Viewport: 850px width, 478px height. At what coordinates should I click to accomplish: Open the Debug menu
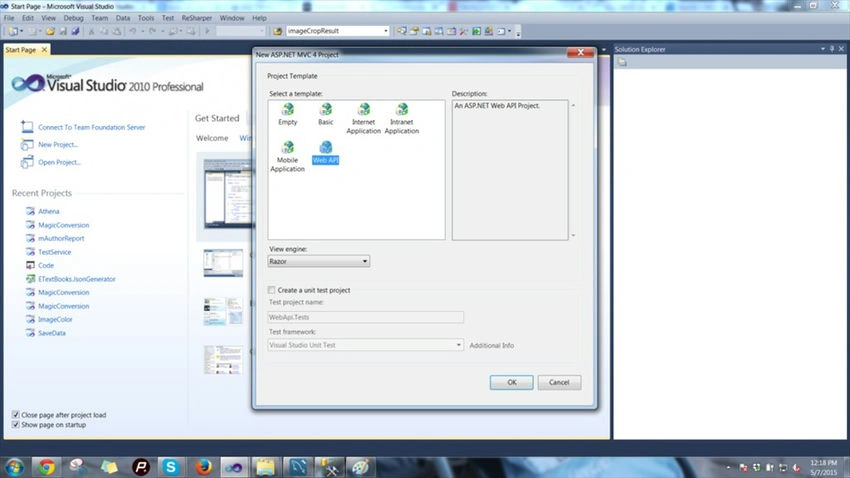74,18
